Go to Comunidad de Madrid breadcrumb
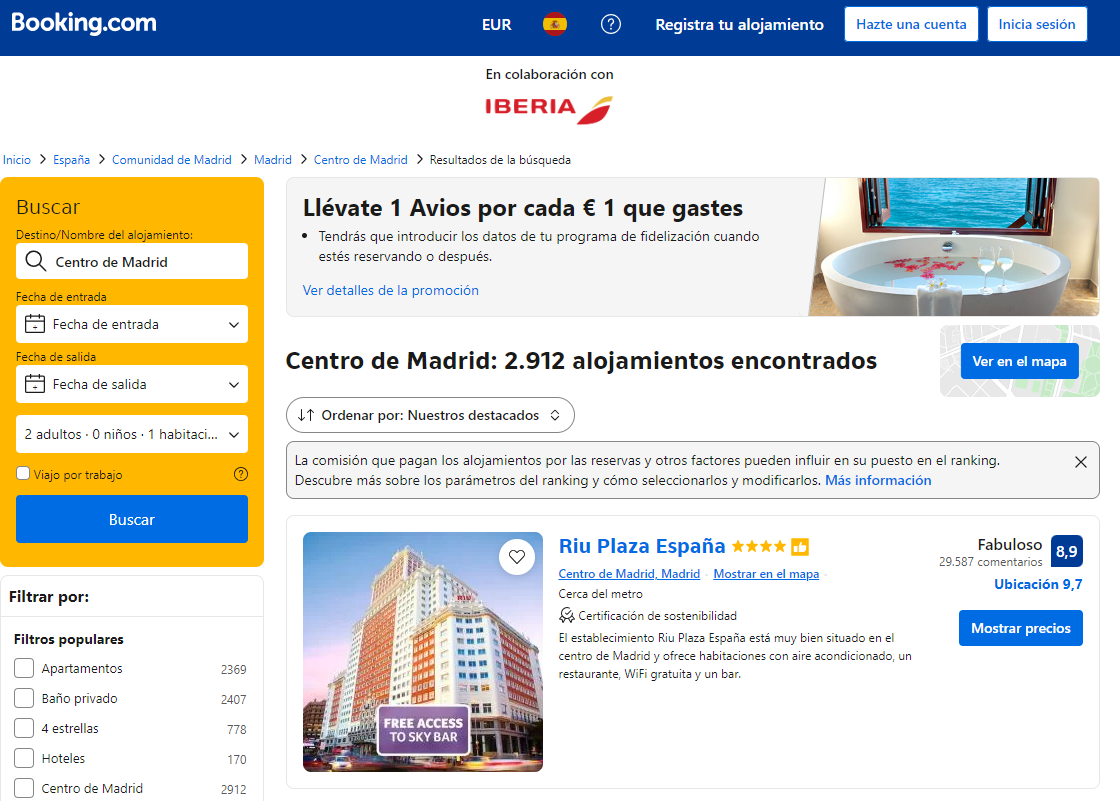 (171, 160)
